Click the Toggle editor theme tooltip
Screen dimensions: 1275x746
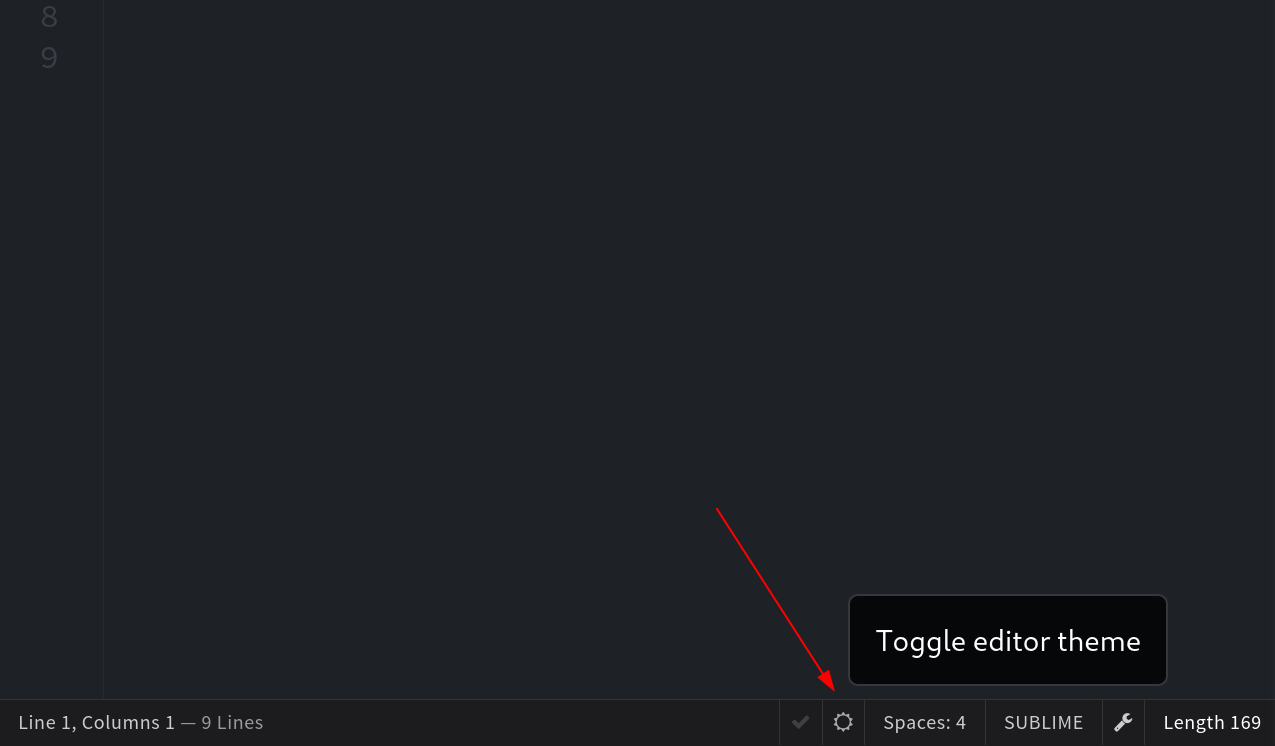[1008, 640]
